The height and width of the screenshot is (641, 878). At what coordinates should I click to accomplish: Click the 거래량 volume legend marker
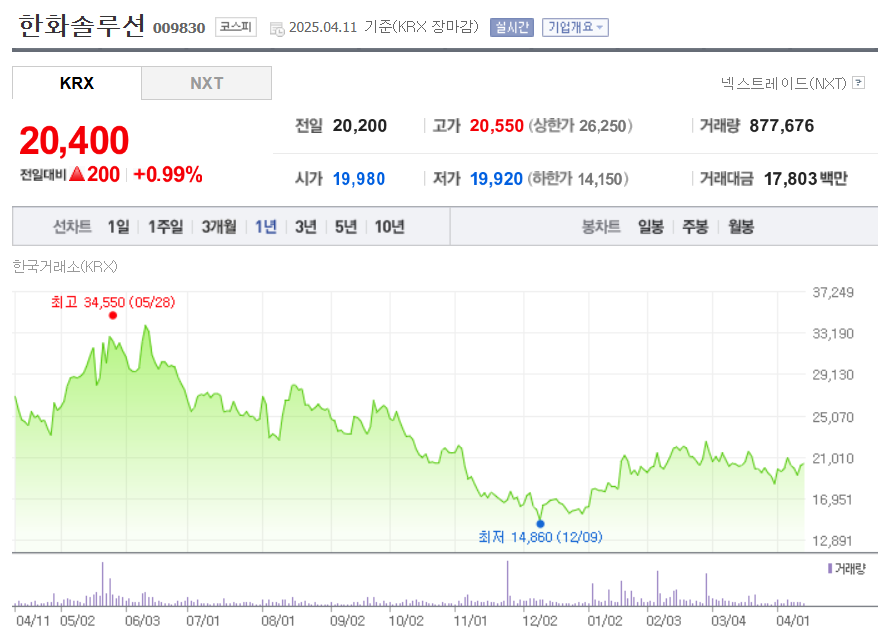pos(830,569)
